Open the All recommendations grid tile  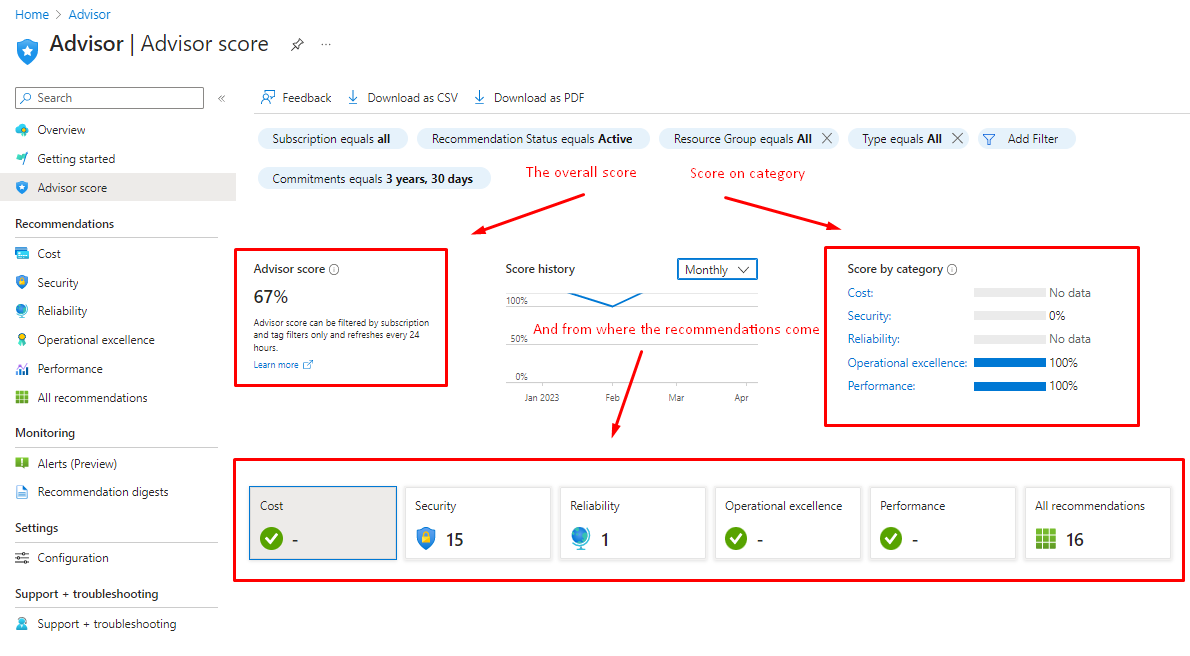[1097, 523]
